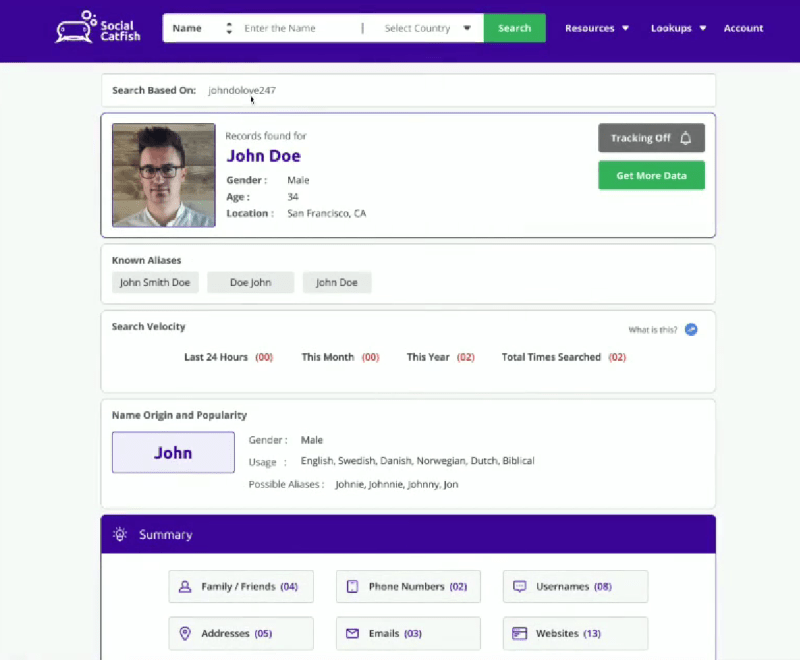
Task: Click the Search Velocity info icon
Action: click(x=690, y=329)
